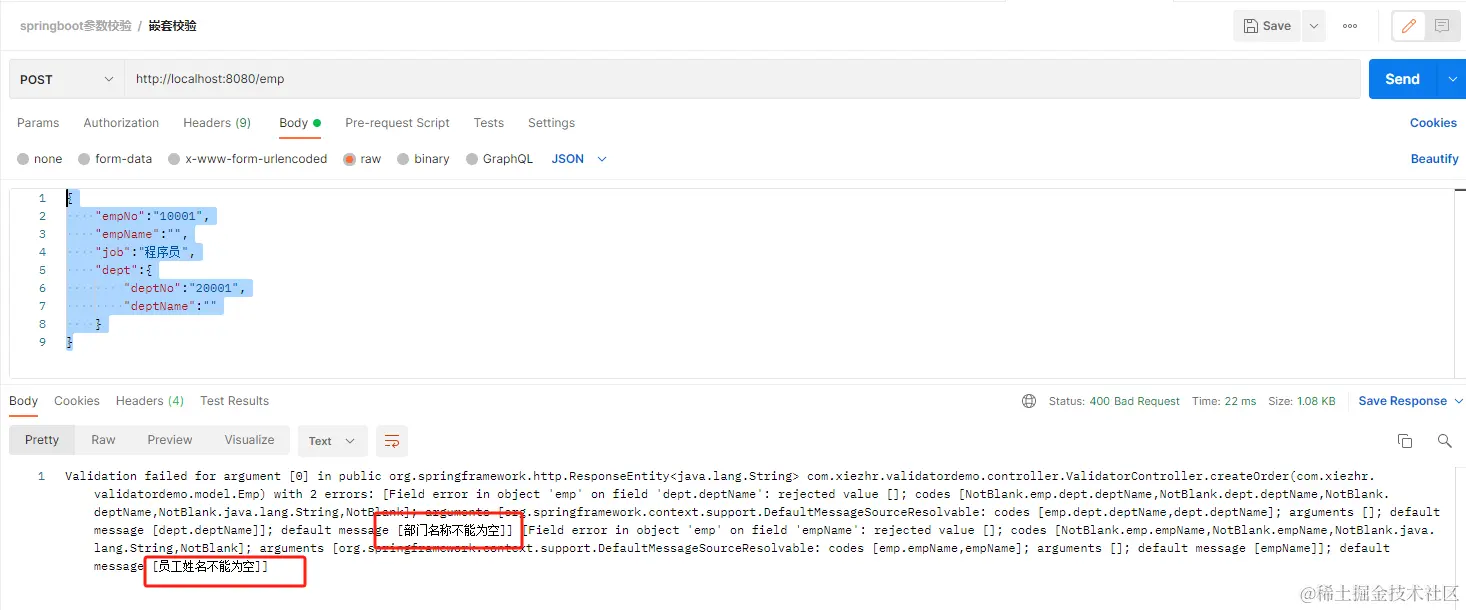Screen dimensions: 1466x610
Task: Expand the Save Response dropdown arrow
Action: pos(1458,401)
